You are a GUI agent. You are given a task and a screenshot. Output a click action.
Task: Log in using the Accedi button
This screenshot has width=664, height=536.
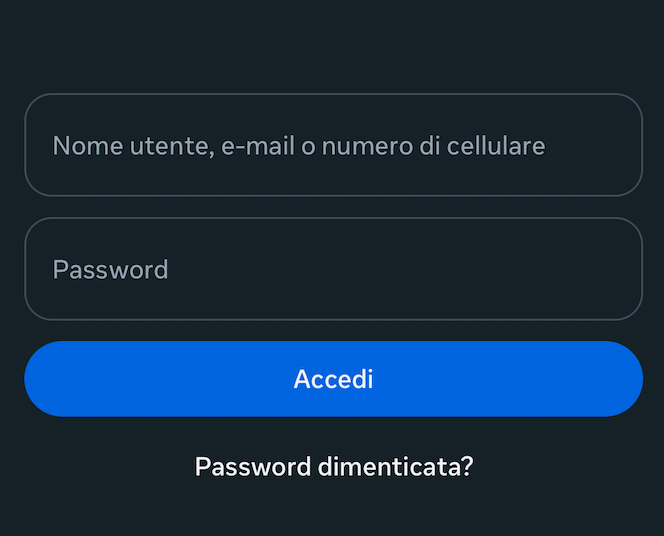[333, 379]
